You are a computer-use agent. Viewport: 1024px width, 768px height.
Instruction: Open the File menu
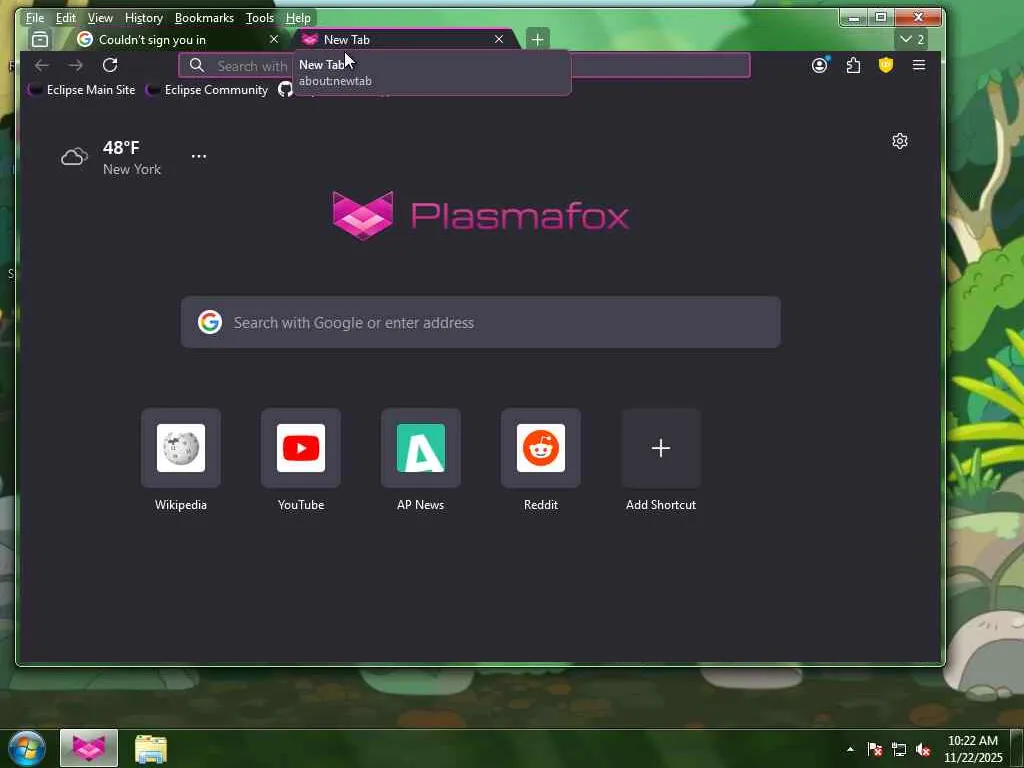point(35,18)
